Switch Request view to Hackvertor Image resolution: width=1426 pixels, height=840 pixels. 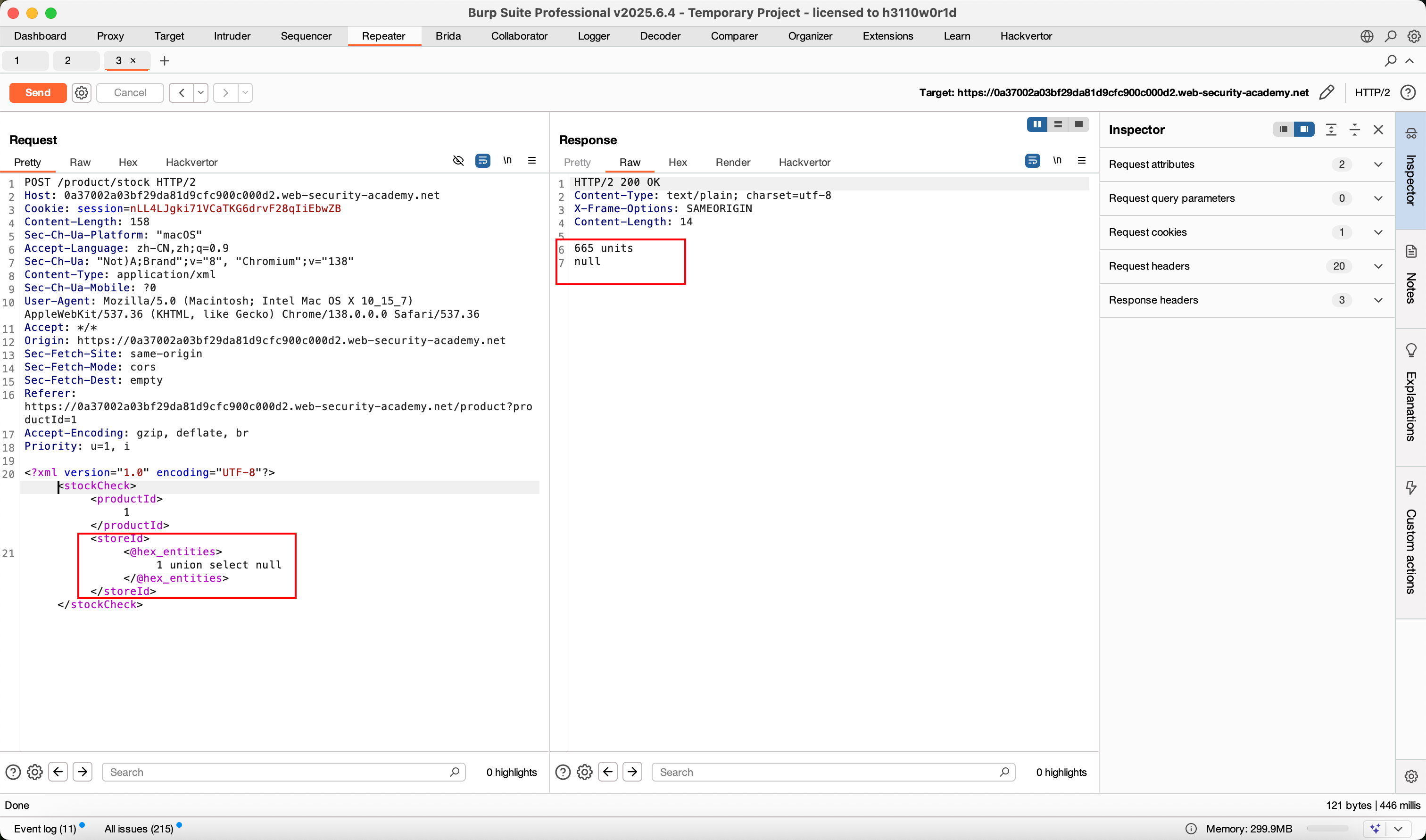pos(191,163)
